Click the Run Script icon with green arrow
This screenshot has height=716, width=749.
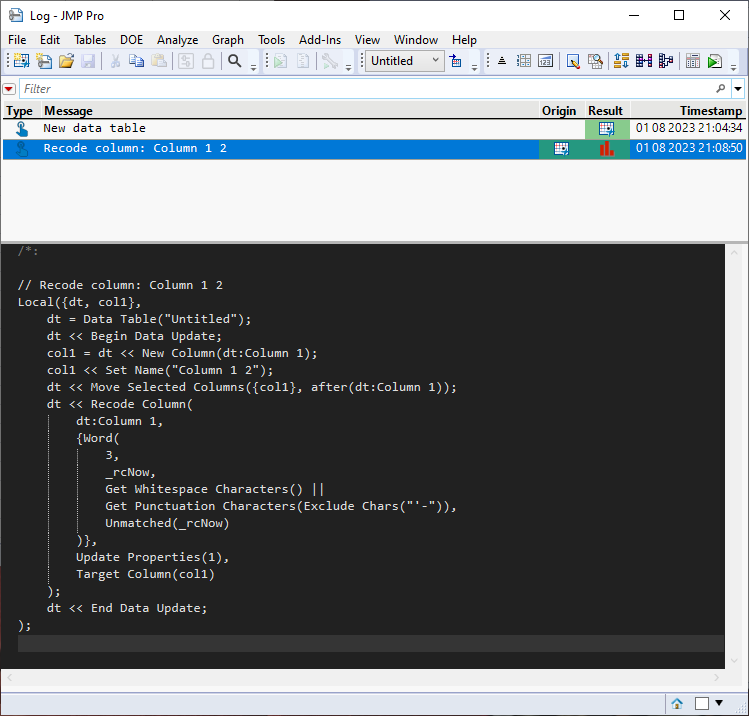(x=280, y=61)
